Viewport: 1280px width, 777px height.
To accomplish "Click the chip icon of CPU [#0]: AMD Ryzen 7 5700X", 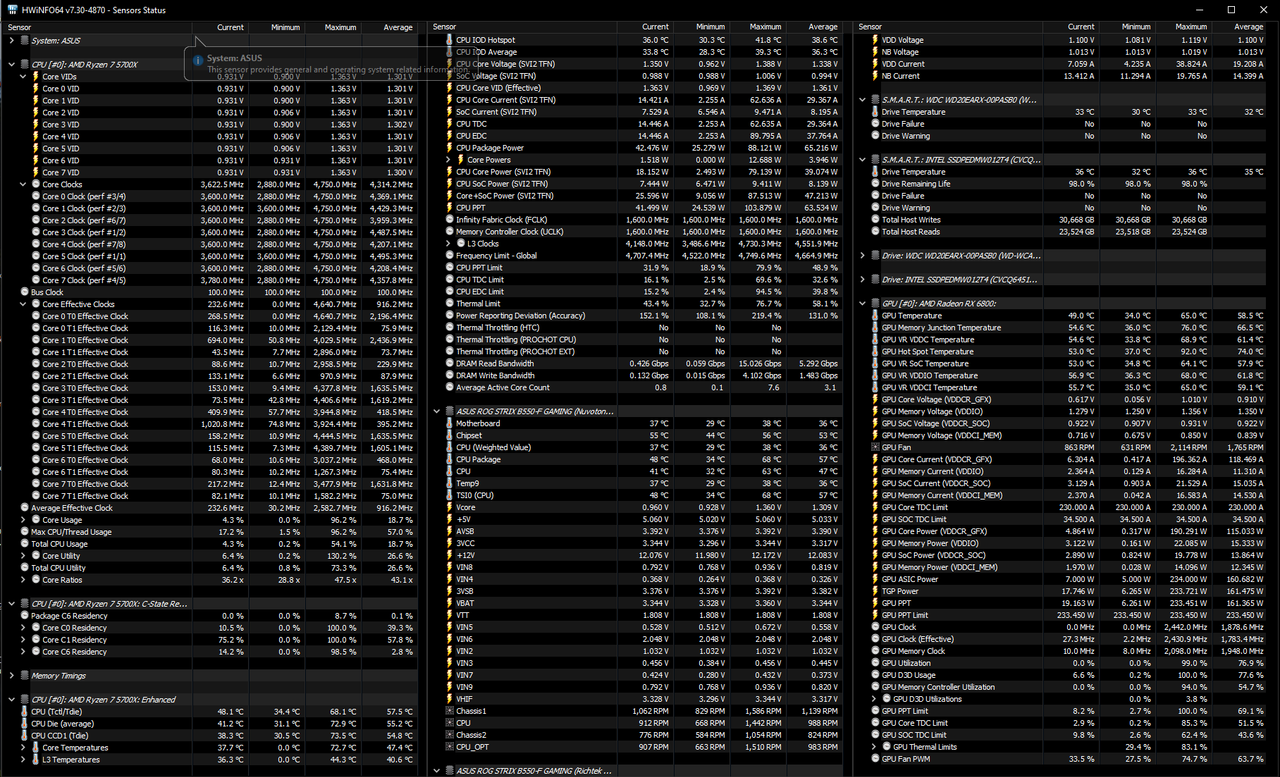I will click(x=24, y=65).
